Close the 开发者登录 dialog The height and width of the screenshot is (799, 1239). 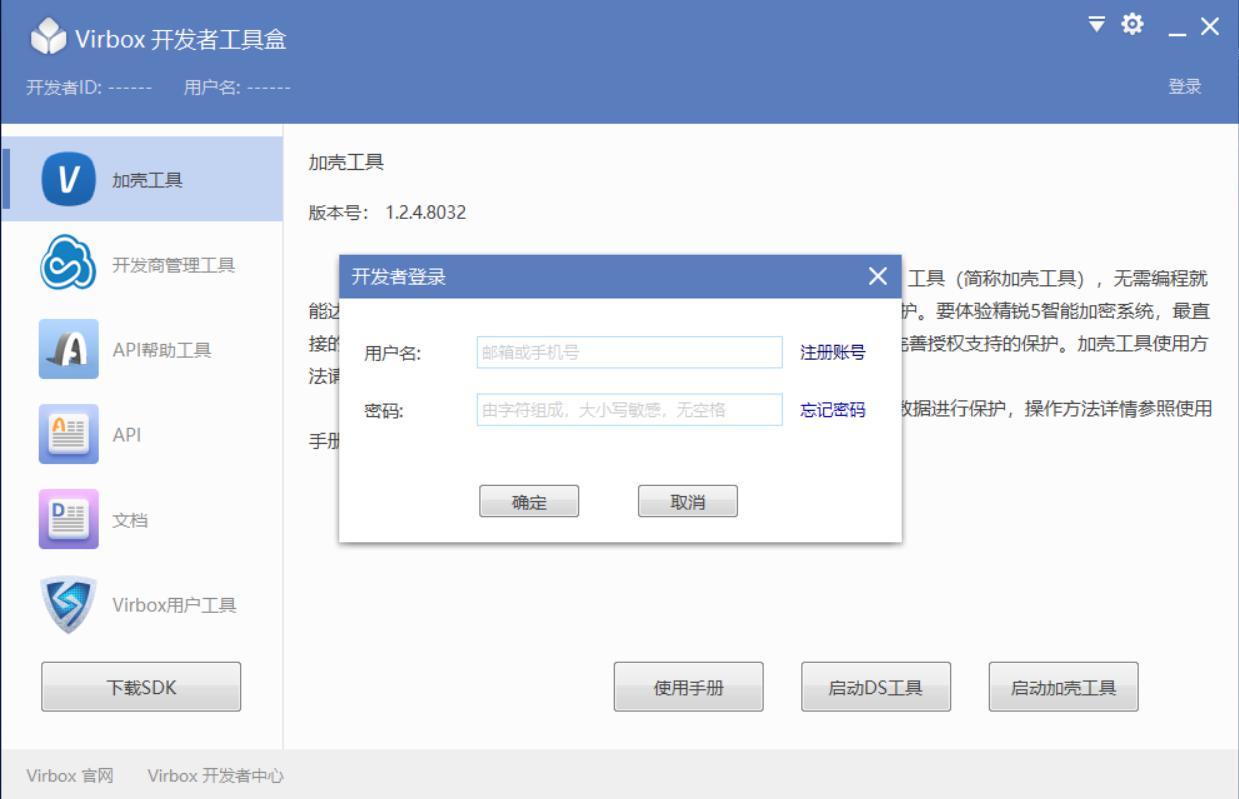coord(878,276)
